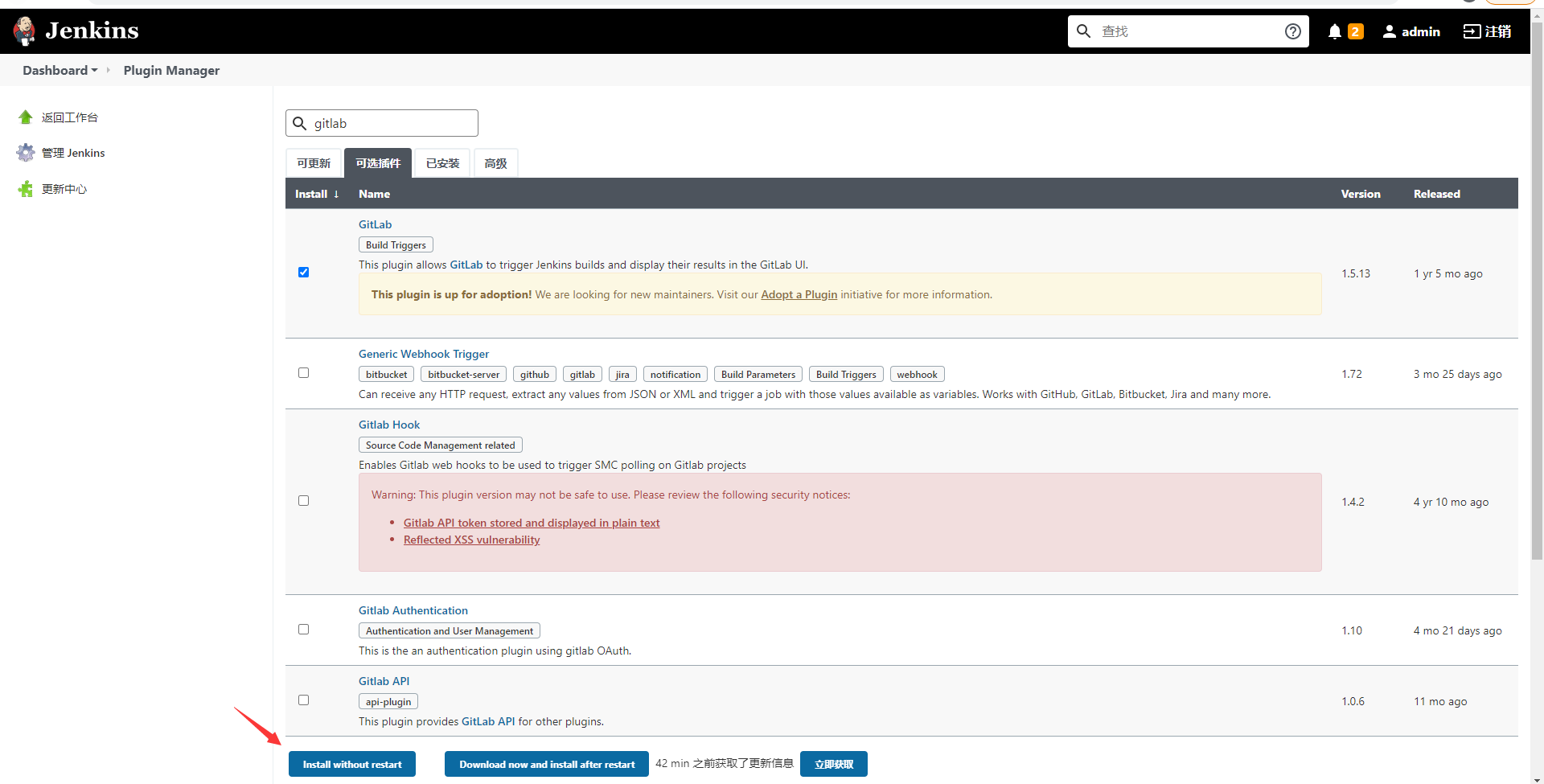The height and width of the screenshot is (784, 1544).
Task: Open search help question mark icon
Action: [1292, 31]
